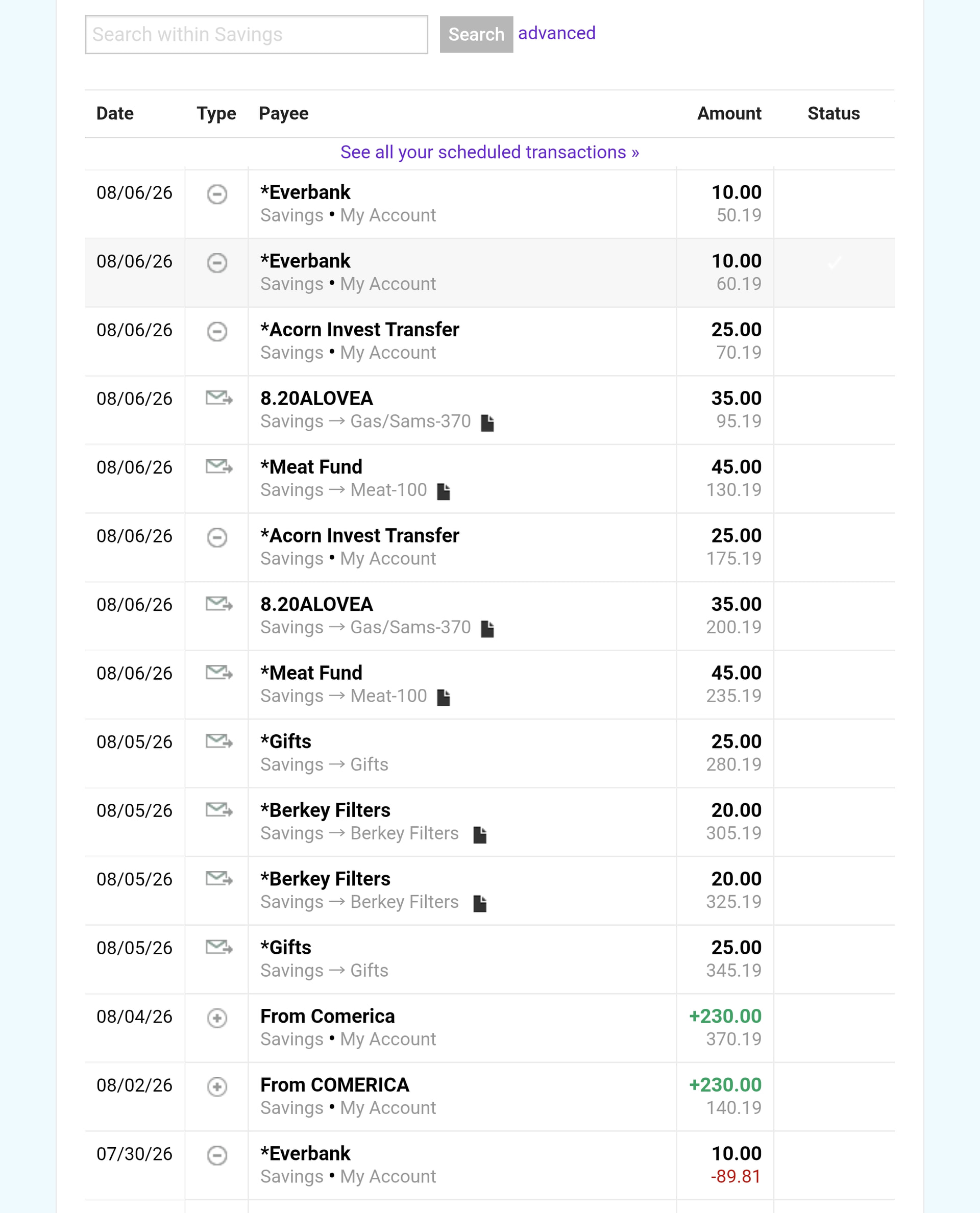Open note icon on Berkey Filters row with balance 325.19
The height and width of the screenshot is (1213, 980).
(480, 904)
